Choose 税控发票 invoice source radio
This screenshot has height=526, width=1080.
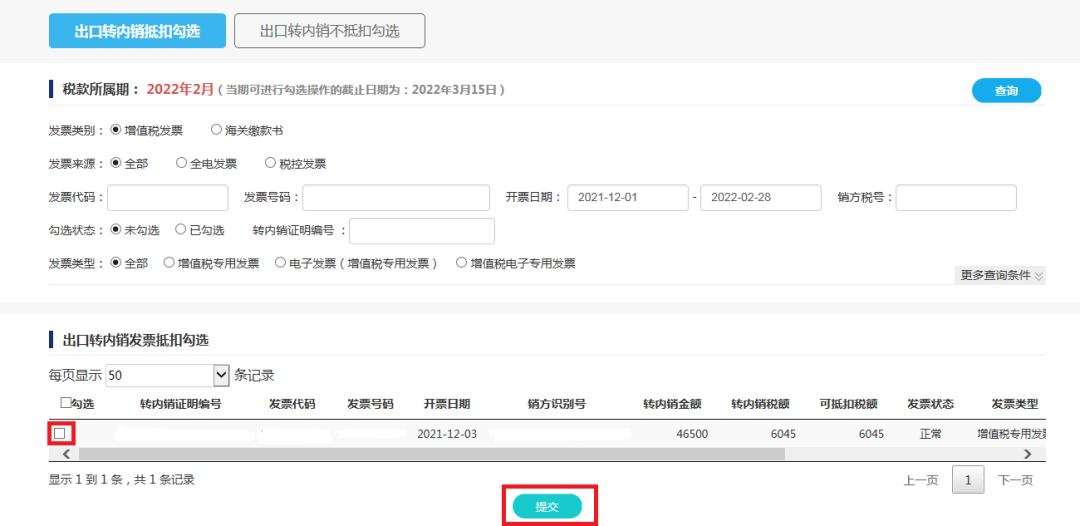point(271,163)
